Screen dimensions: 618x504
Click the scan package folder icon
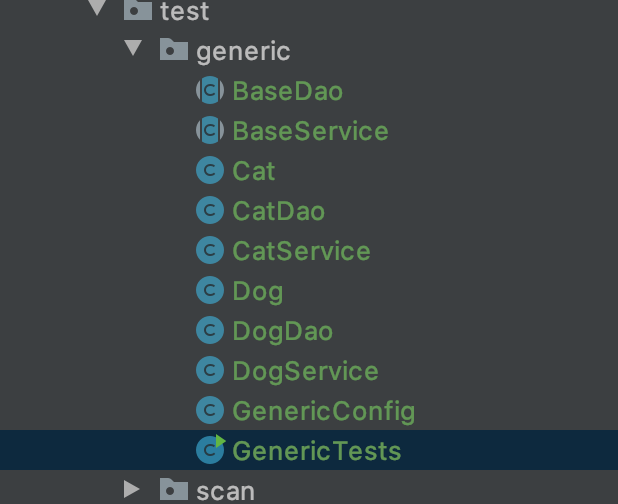coord(174,489)
